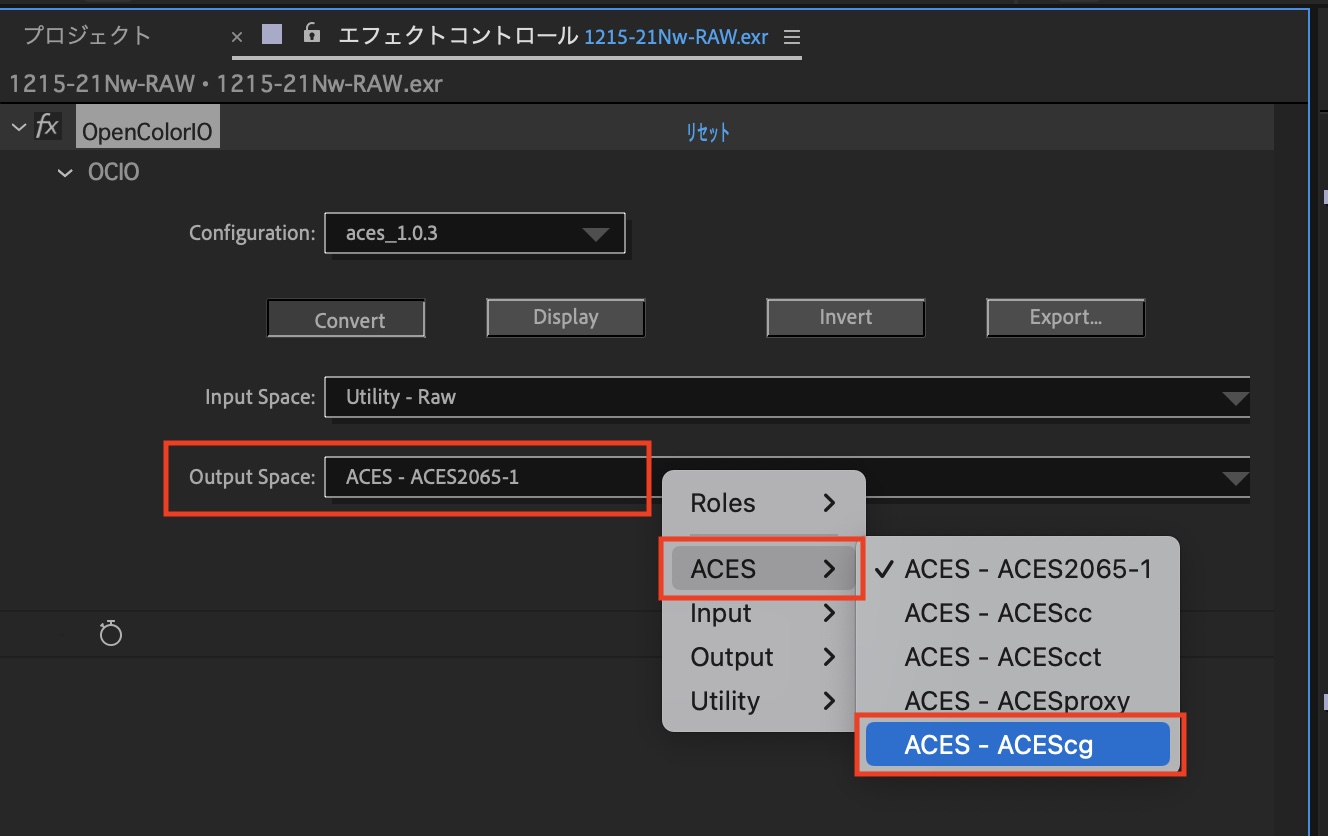Screen dimensions: 1328x836
Task: Choose ACES - ACEScct color space
Action: coord(1002,657)
